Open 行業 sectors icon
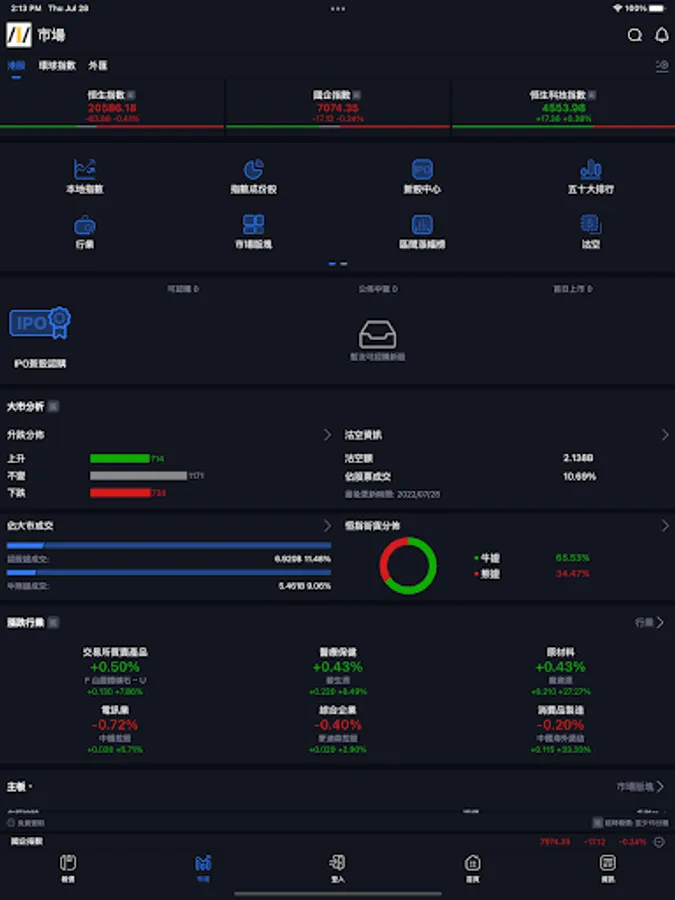Screen dimensions: 675x900 coord(85,225)
